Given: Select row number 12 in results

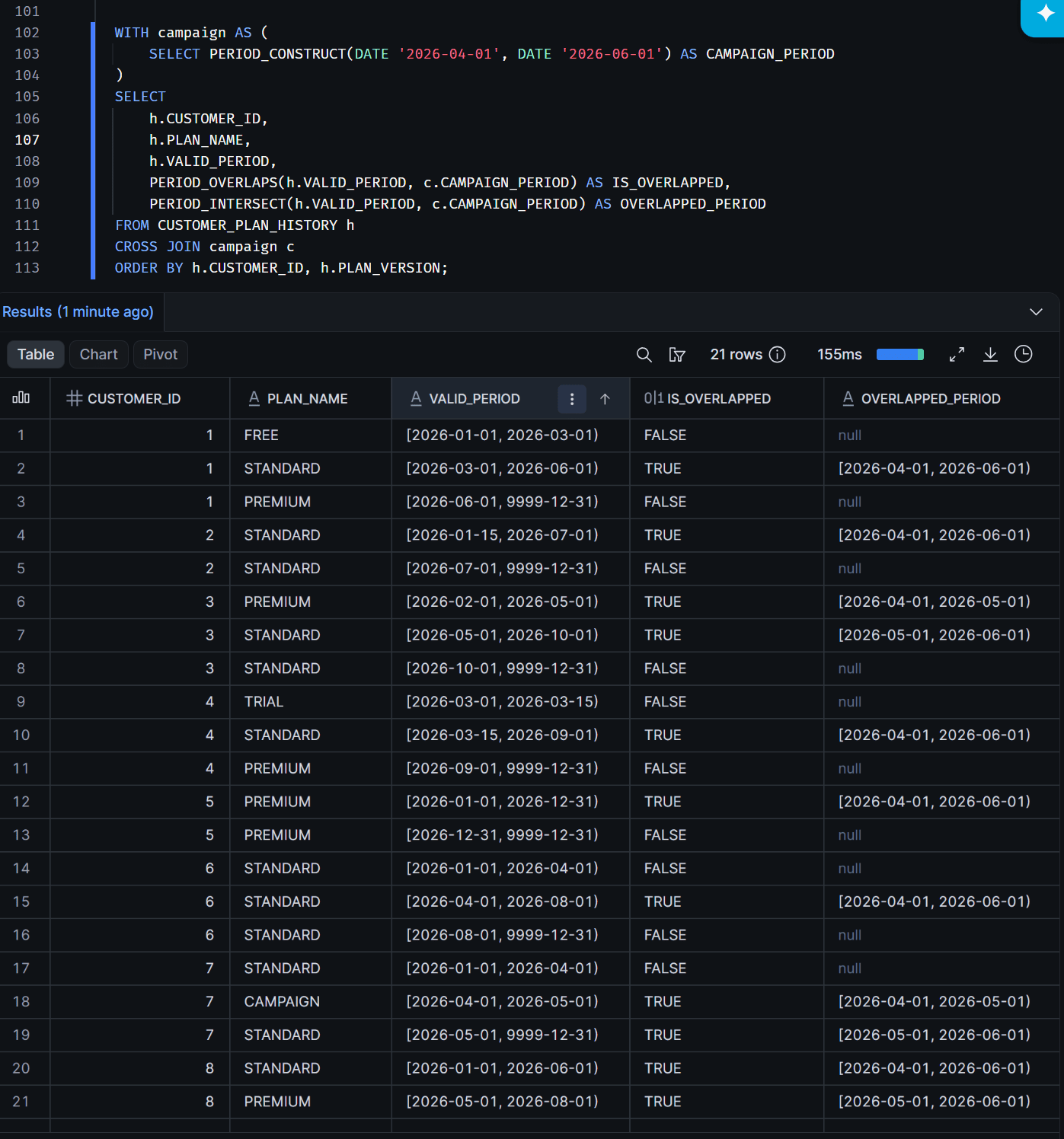Looking at the screenshot, I should [x=21, y=802].
